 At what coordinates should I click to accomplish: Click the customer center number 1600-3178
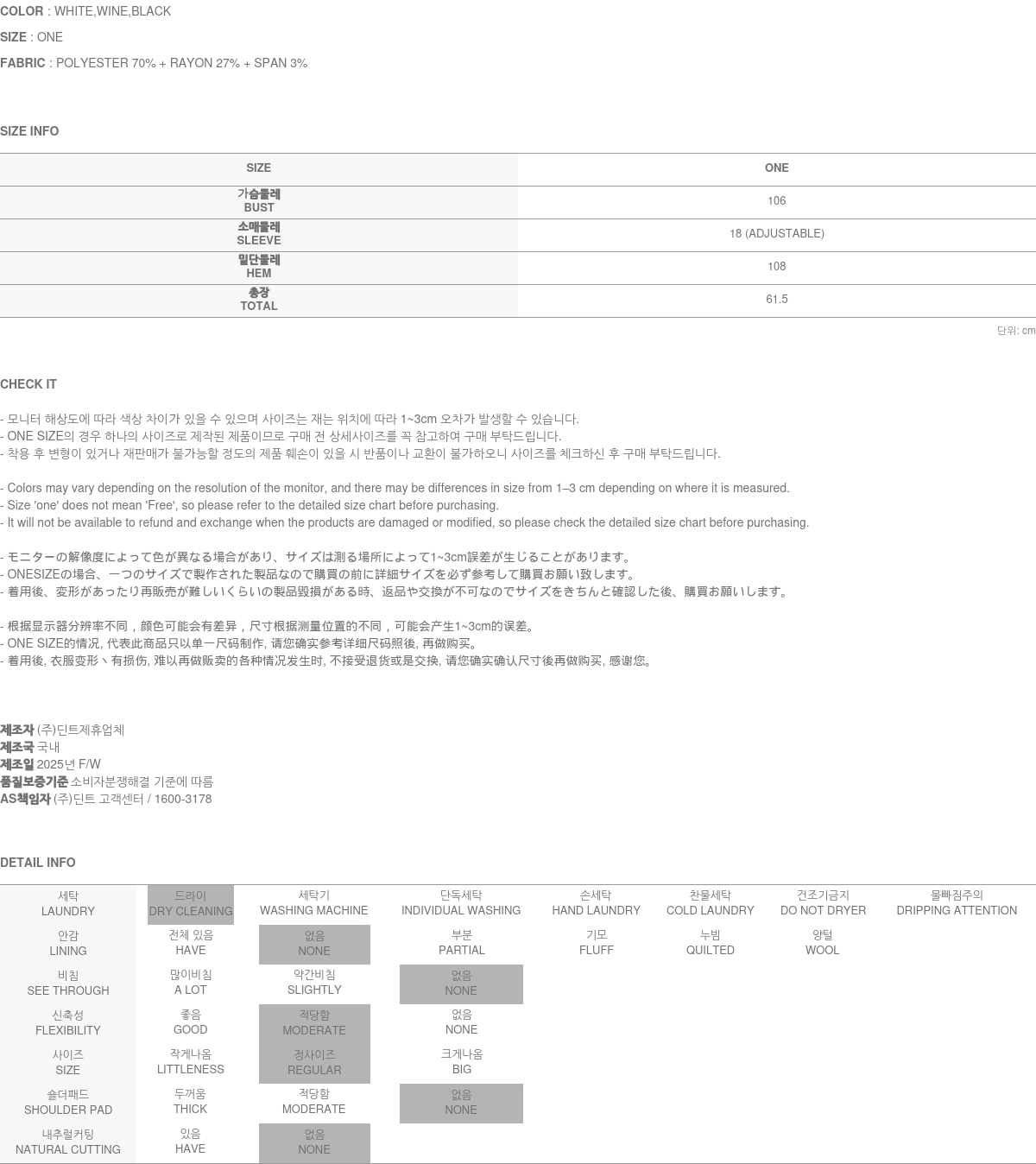[x=182, y=799]
